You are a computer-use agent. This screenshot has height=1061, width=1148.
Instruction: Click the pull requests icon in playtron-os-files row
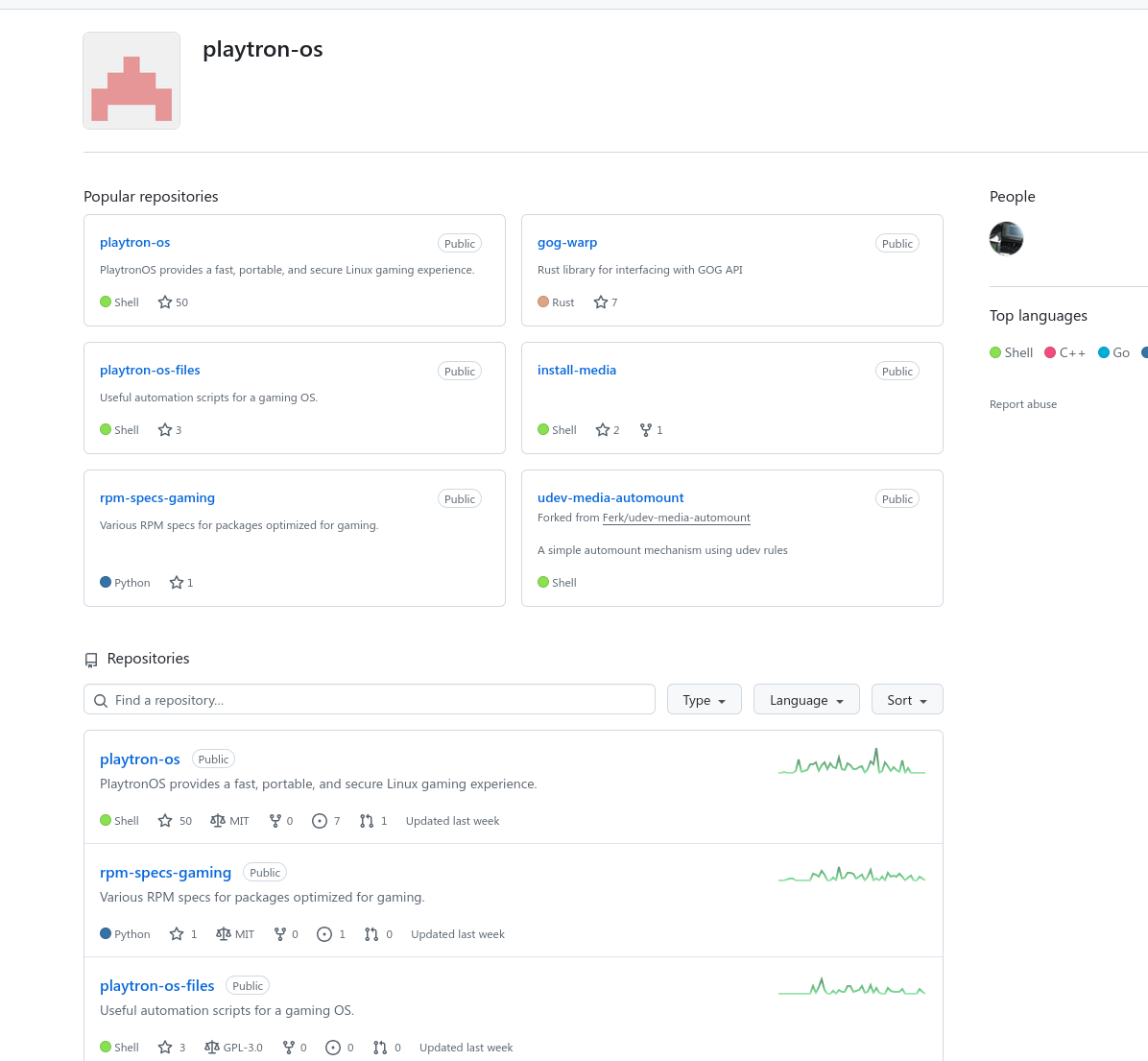(380, 1048)
